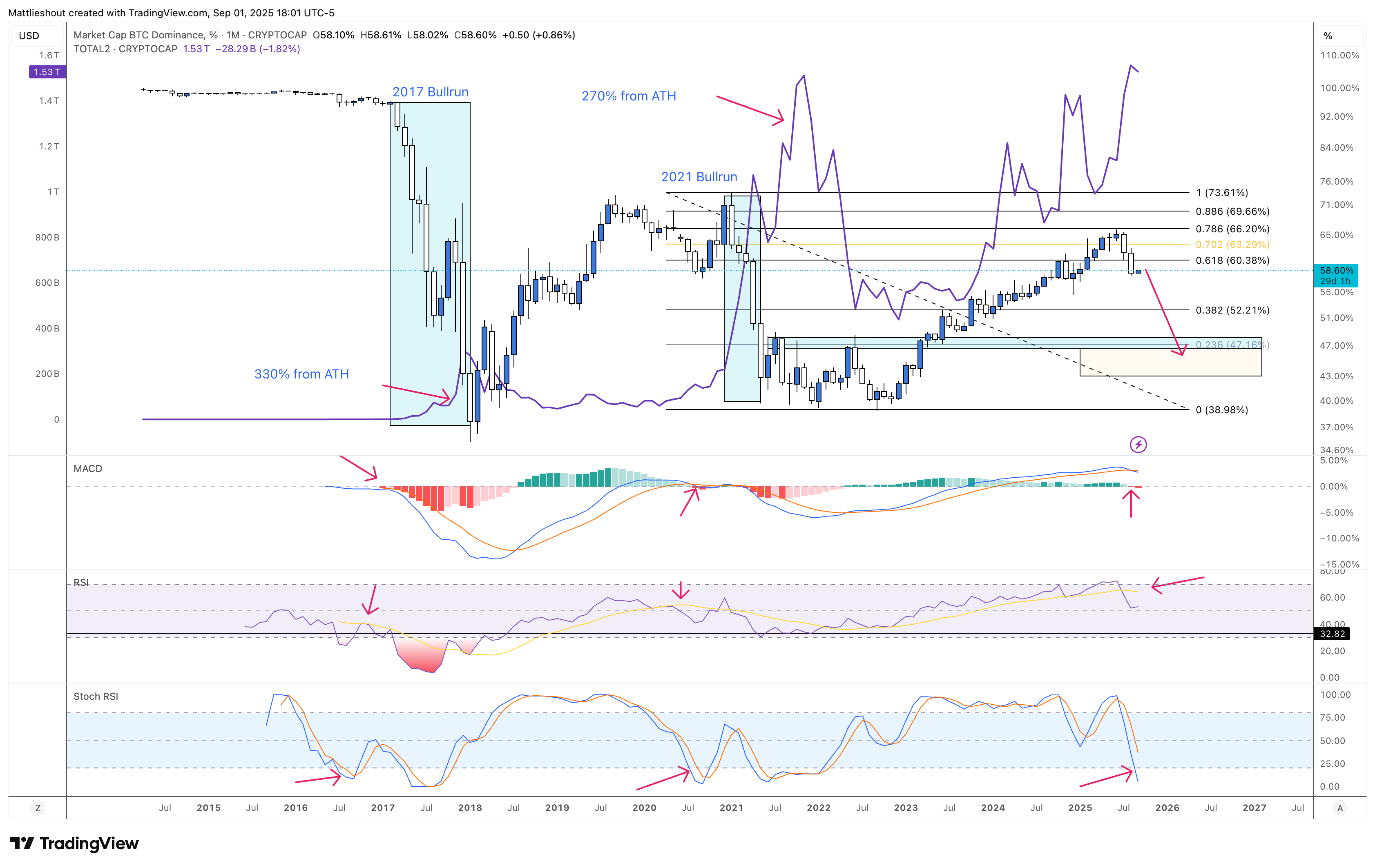Screen dimensions: 1375x868
Task: Click the 1.53 T purple price tag
Action: pos(47,72)
